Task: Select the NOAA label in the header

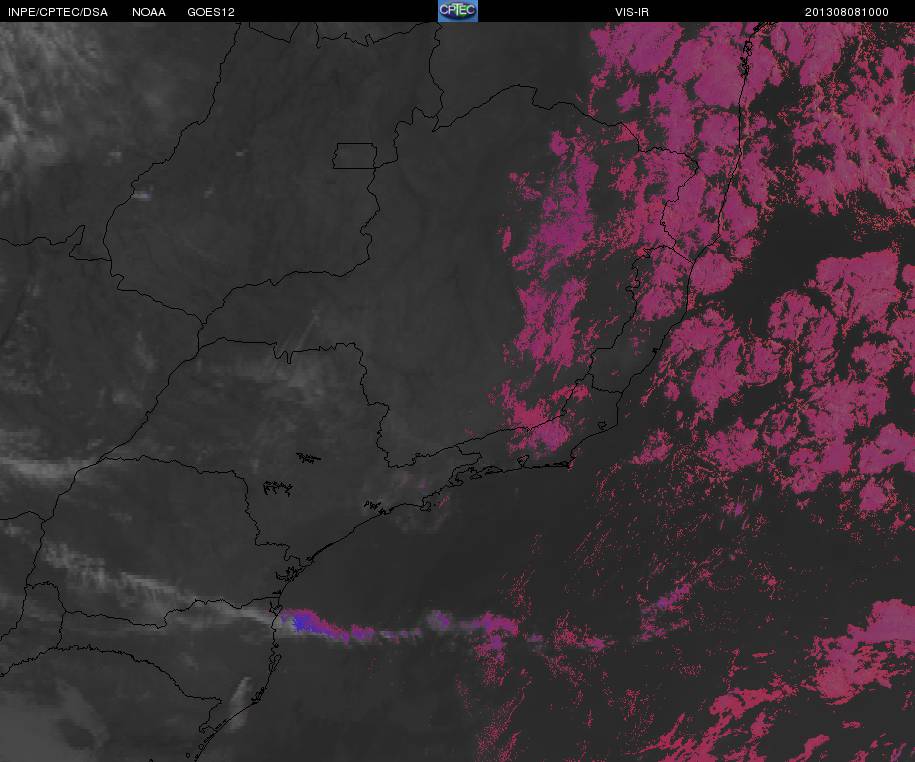Action: pos(149,12)
